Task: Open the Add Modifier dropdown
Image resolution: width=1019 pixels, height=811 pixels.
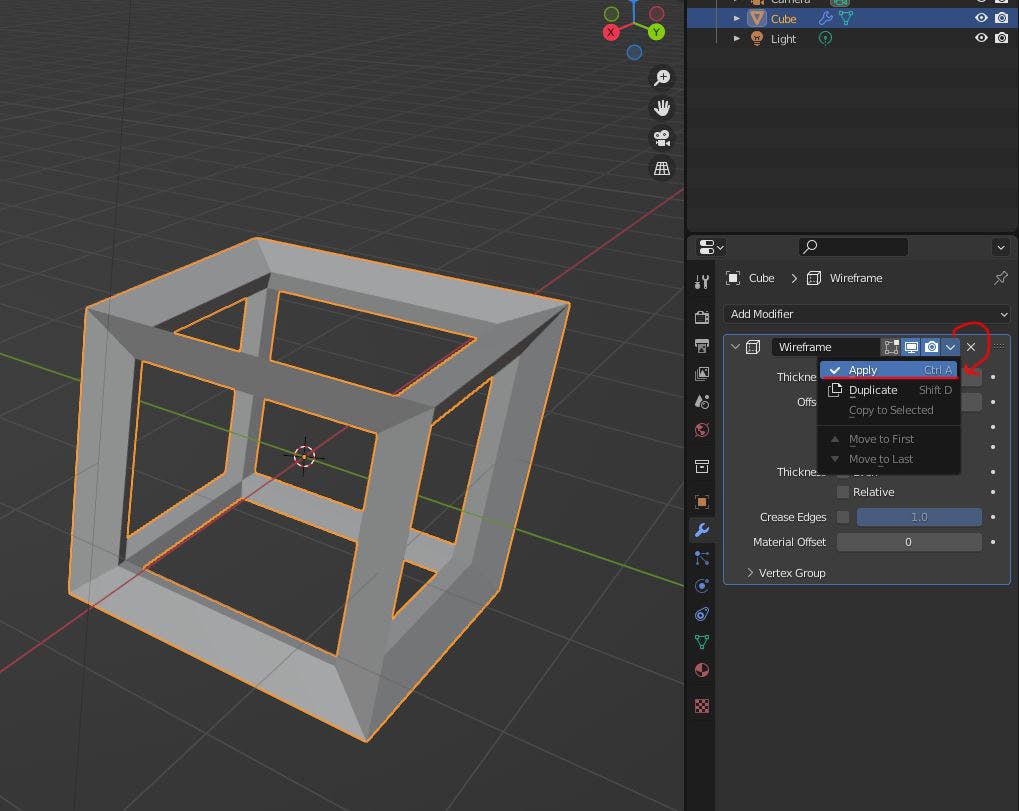Action: pyautogui.click(x=866, y=314)
